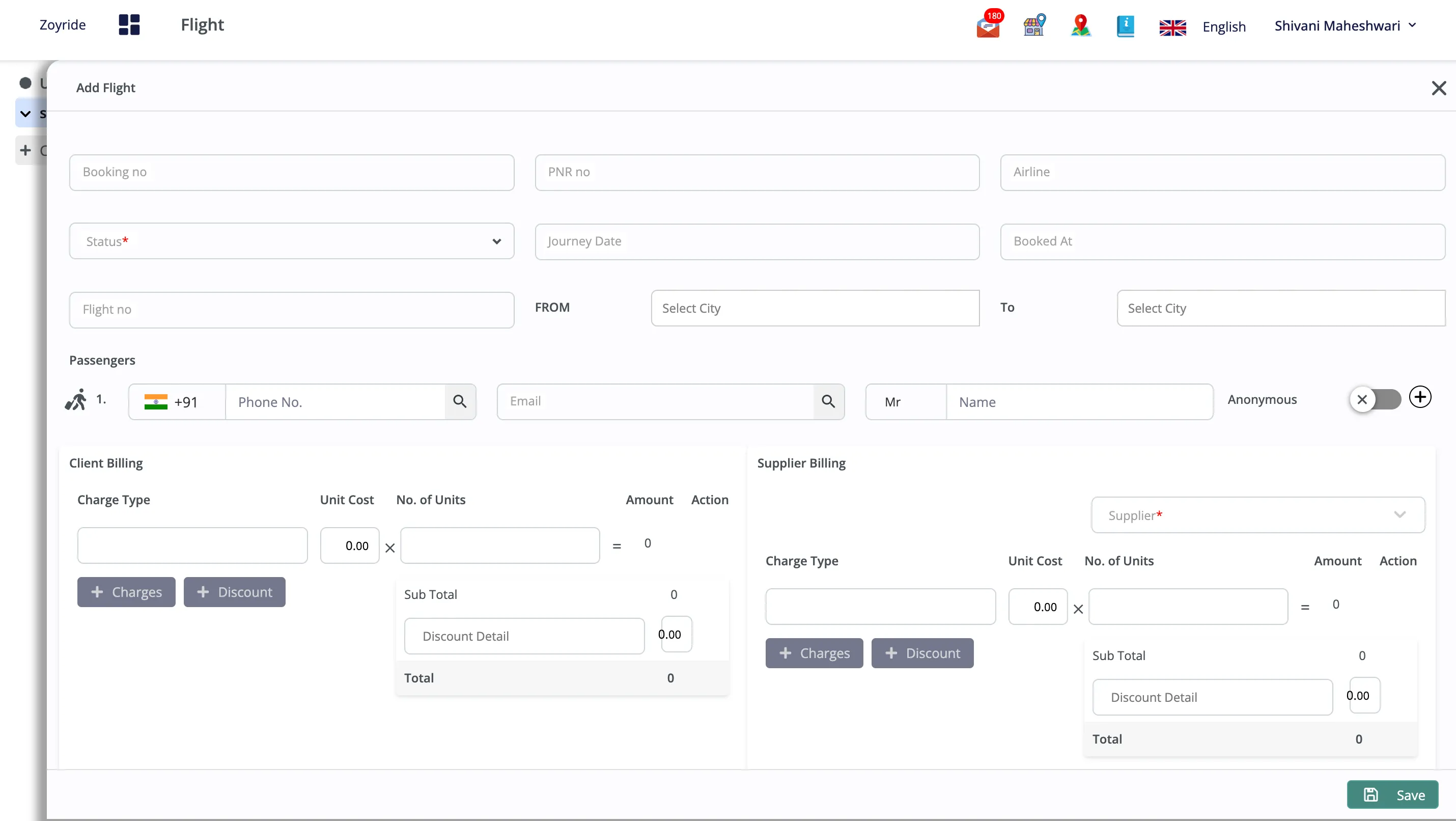
Task: Focus the Airline field
Action: click(1222, 173)
